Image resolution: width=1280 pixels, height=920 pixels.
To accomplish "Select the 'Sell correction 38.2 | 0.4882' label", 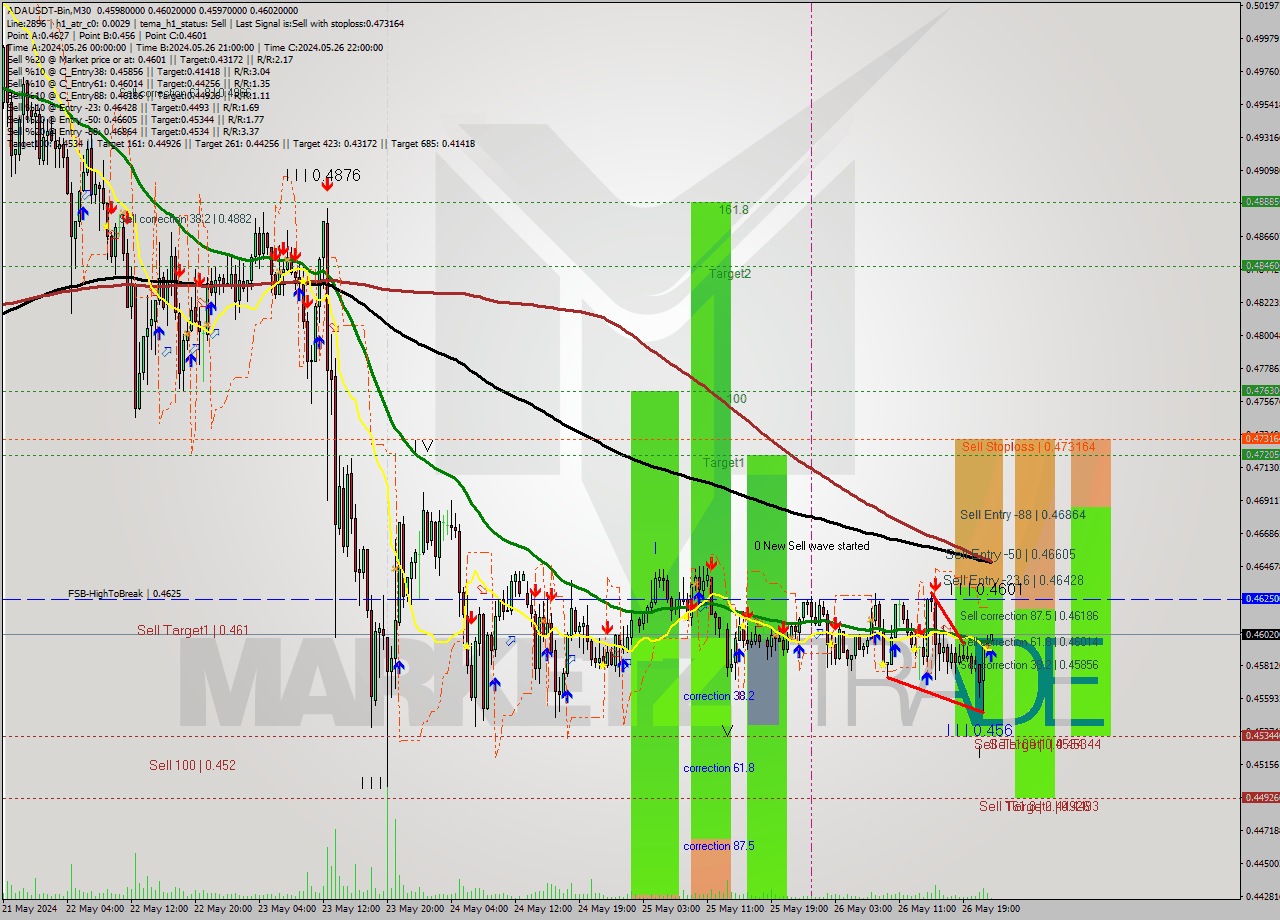I will coord(186,218).
